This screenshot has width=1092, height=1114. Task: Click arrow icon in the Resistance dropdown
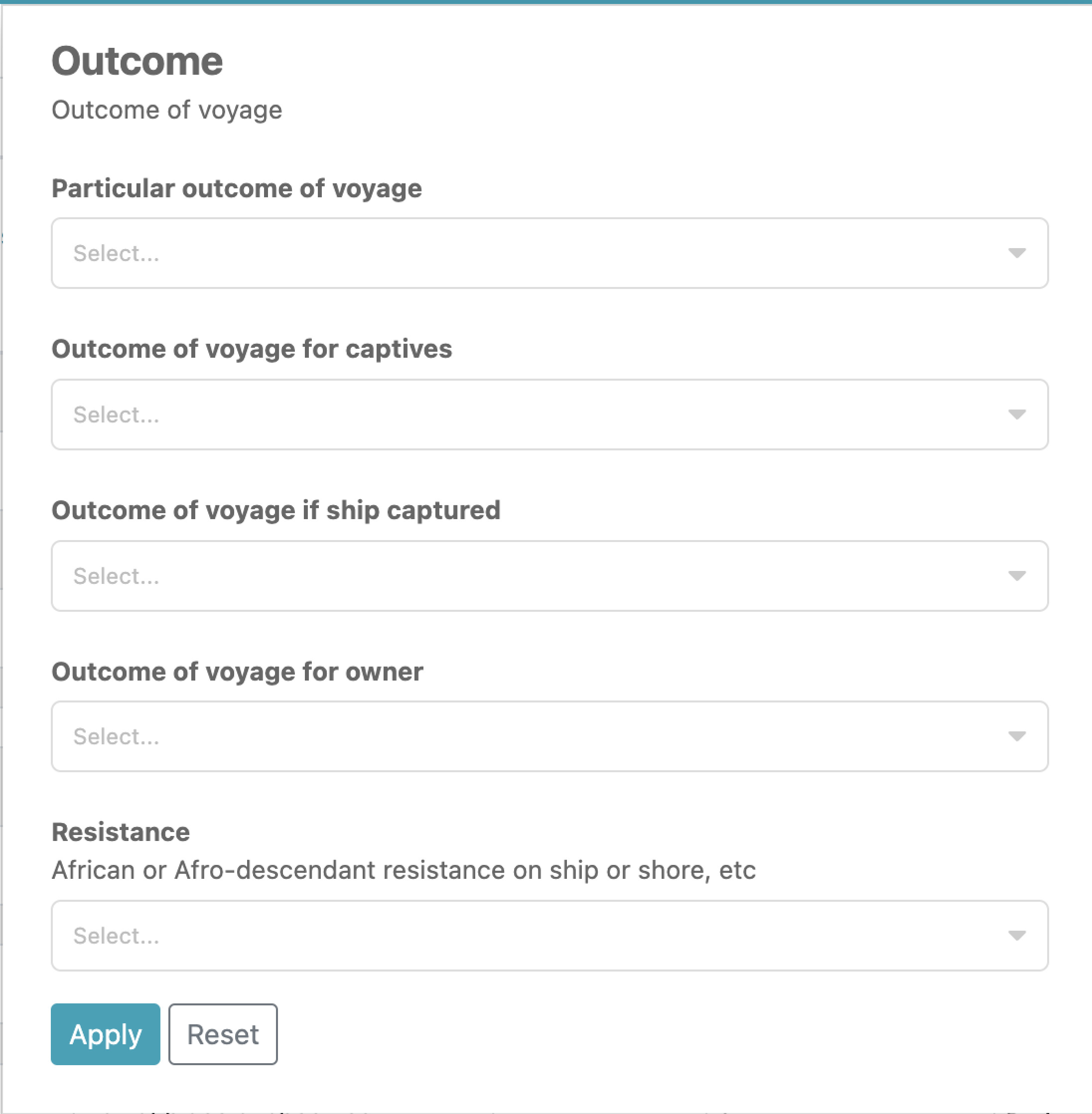(1016, 936)
